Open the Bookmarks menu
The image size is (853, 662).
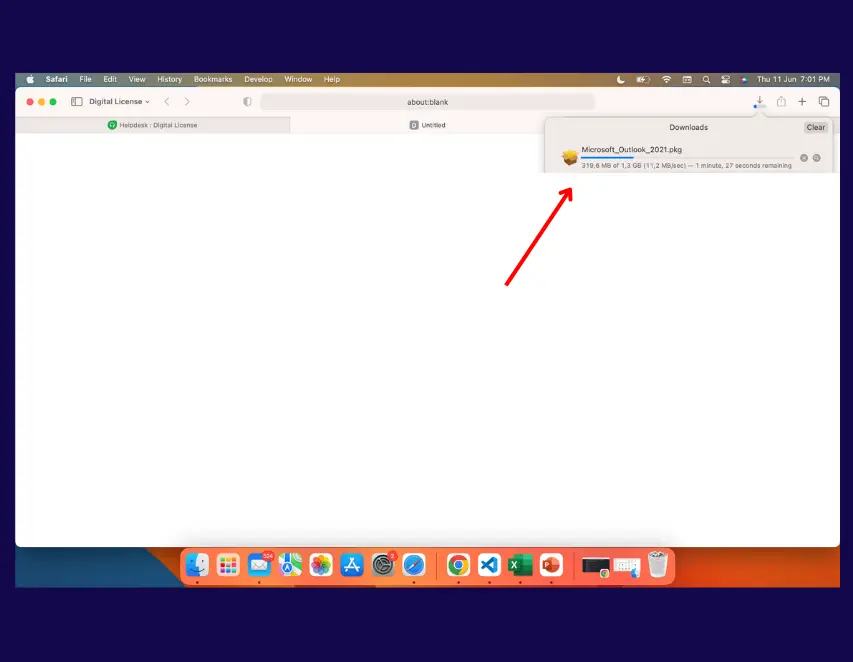[x=213, y=79]
